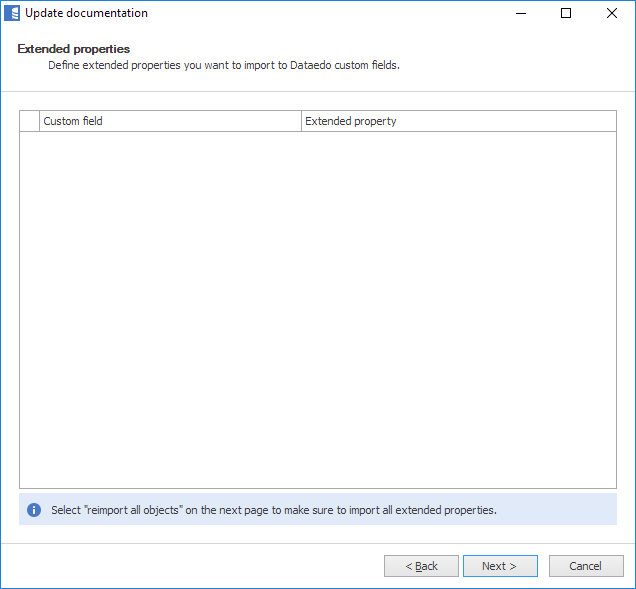Click the Extended properties bold heading

click(74, 49)
